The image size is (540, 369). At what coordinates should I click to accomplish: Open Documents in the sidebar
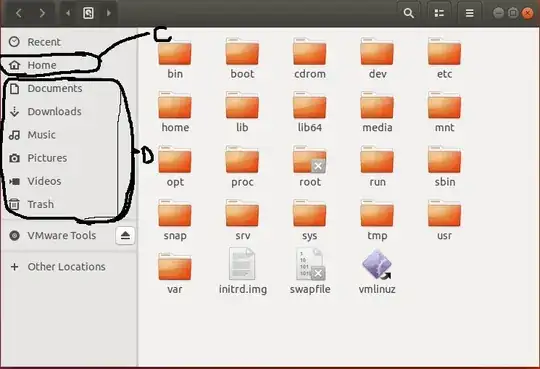(69, 88)
